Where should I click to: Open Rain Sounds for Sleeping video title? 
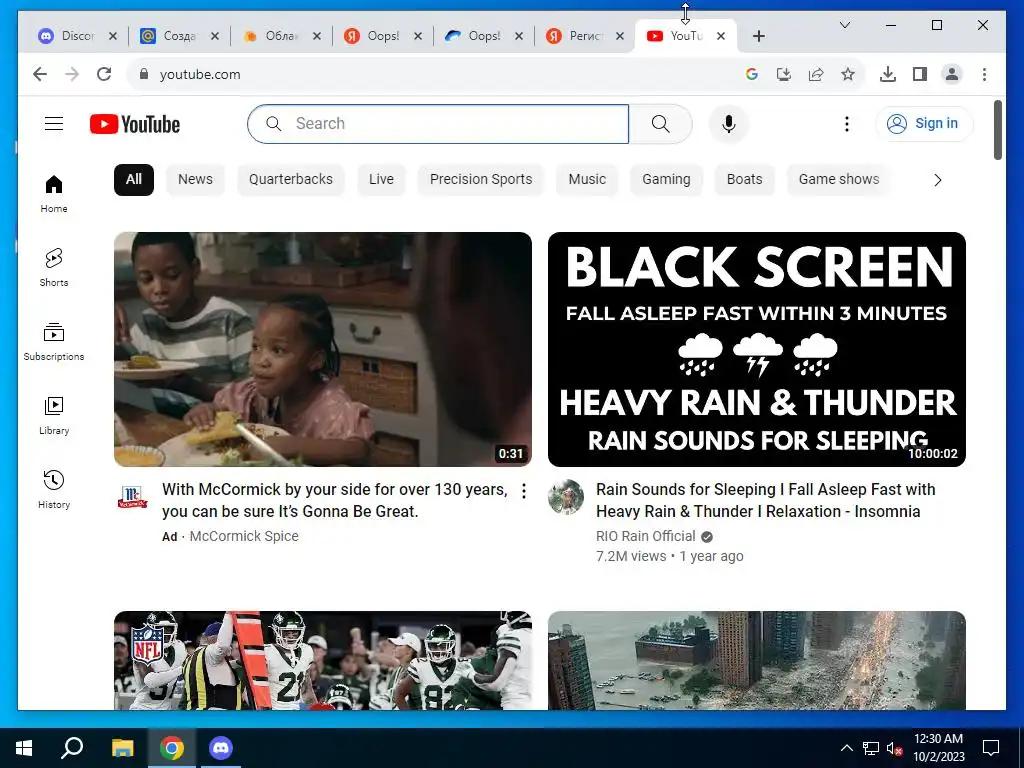765,500
